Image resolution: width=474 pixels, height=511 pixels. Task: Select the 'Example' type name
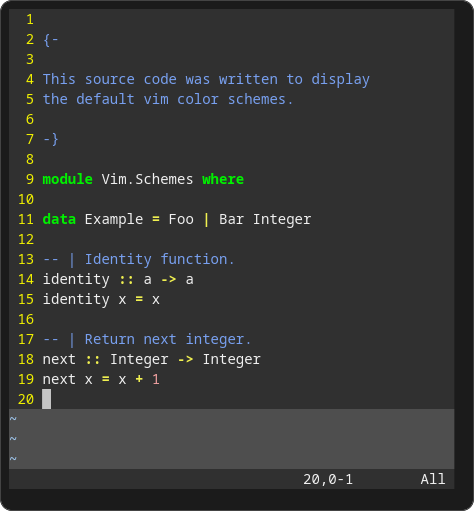point(114,220)
